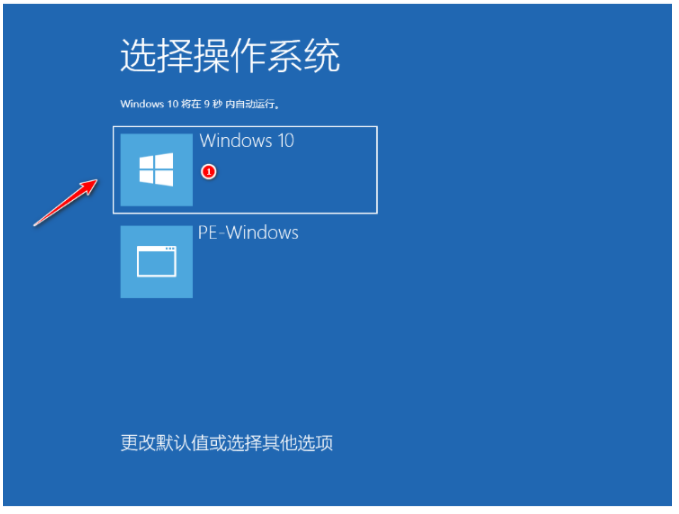
Task: Click the Windows 10 countdown message text
Action: point(200,104)
